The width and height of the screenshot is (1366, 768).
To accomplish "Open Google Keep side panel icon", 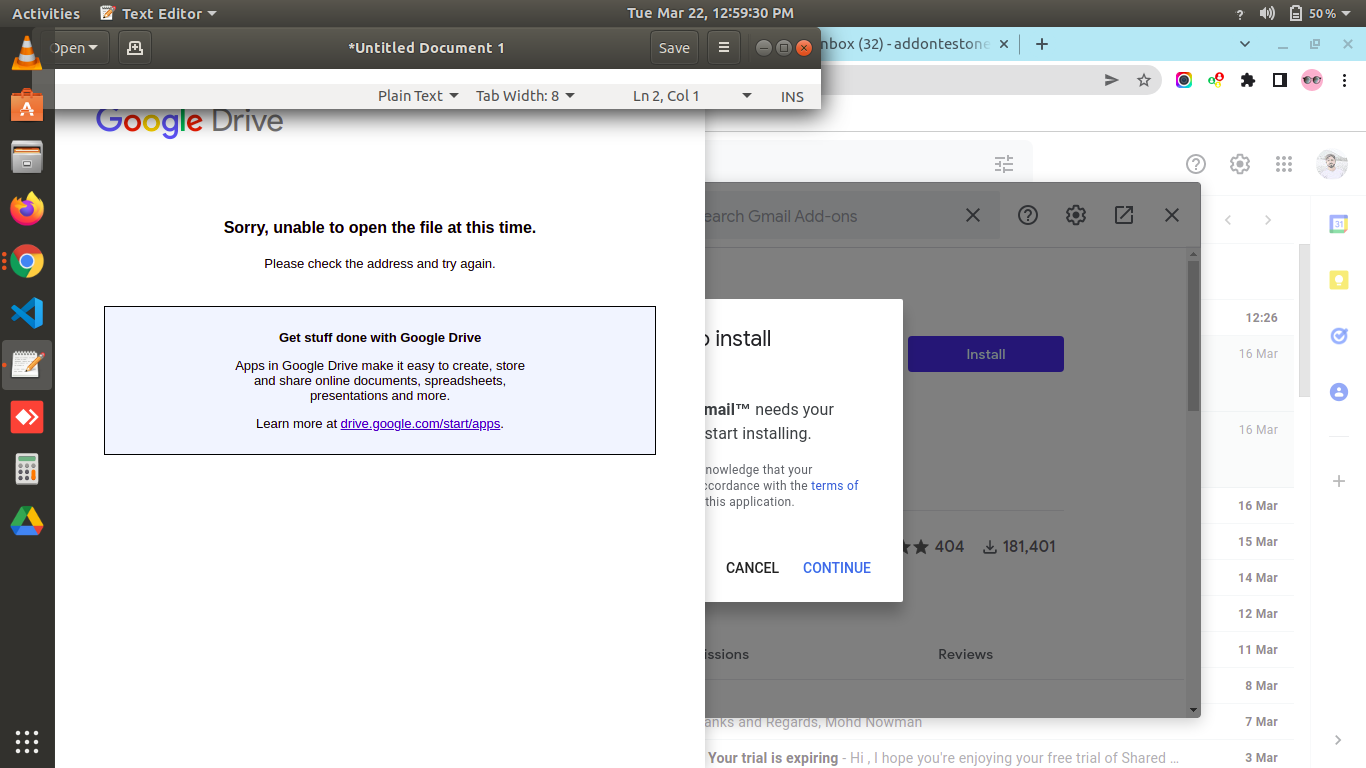I will point(1339,280).
